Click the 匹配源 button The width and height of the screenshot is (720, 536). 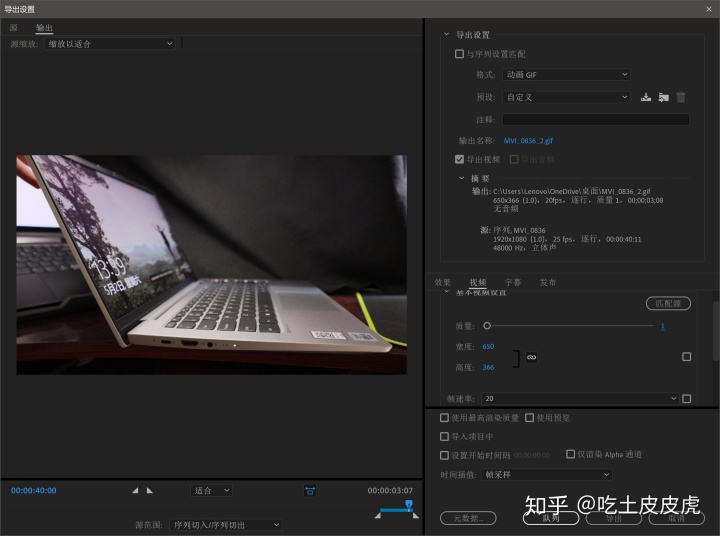[x=668, y=303]
